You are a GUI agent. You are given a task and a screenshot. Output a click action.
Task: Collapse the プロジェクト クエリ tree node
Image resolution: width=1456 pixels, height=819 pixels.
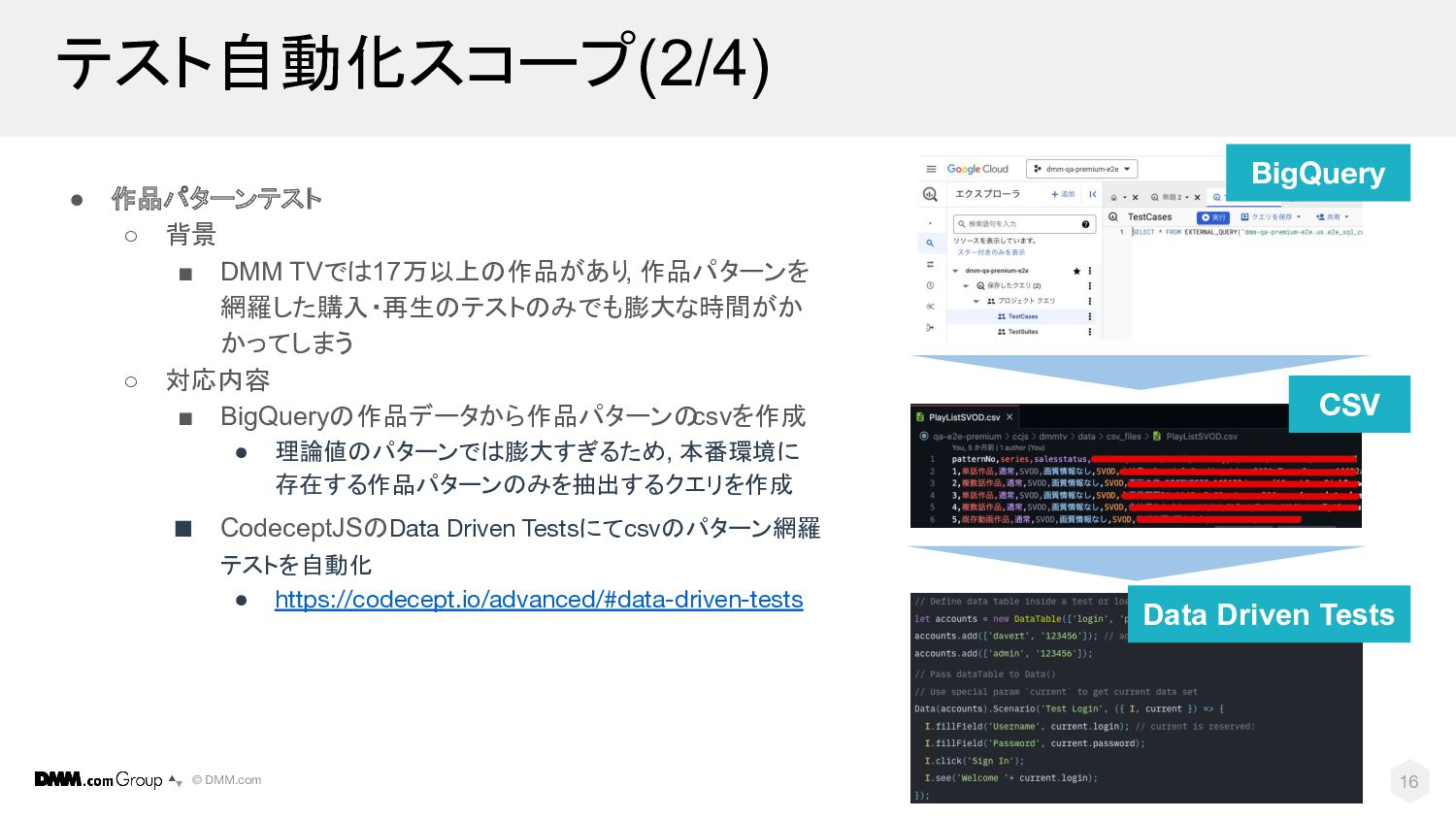976,301
